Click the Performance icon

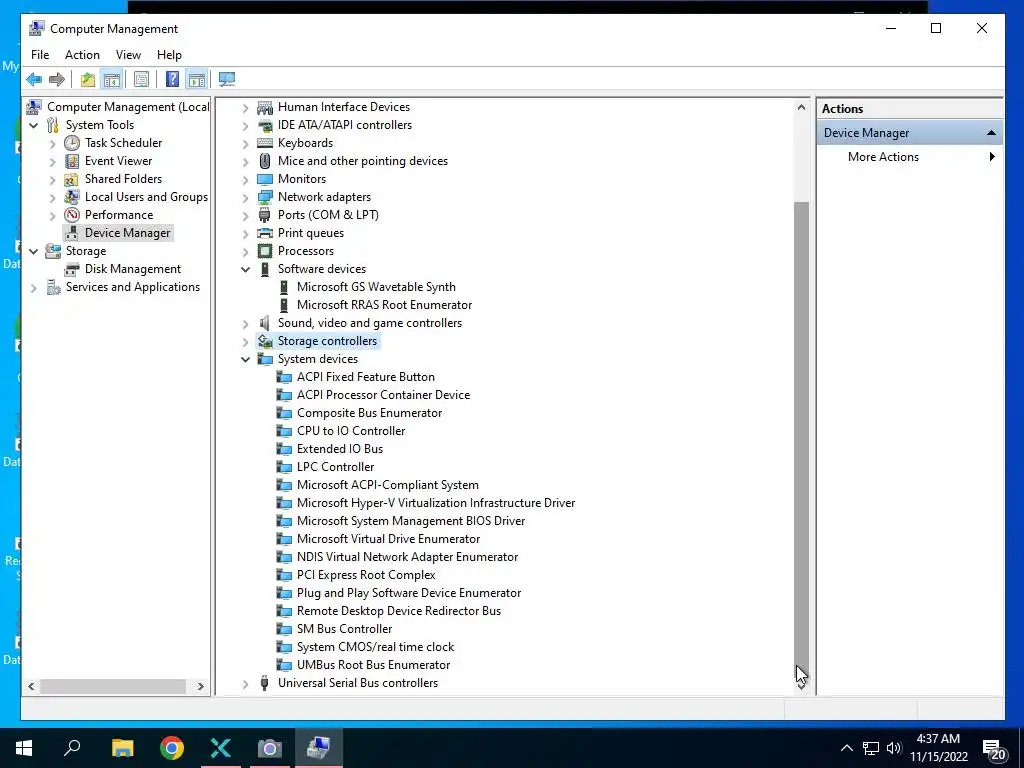tap(72, 215)
